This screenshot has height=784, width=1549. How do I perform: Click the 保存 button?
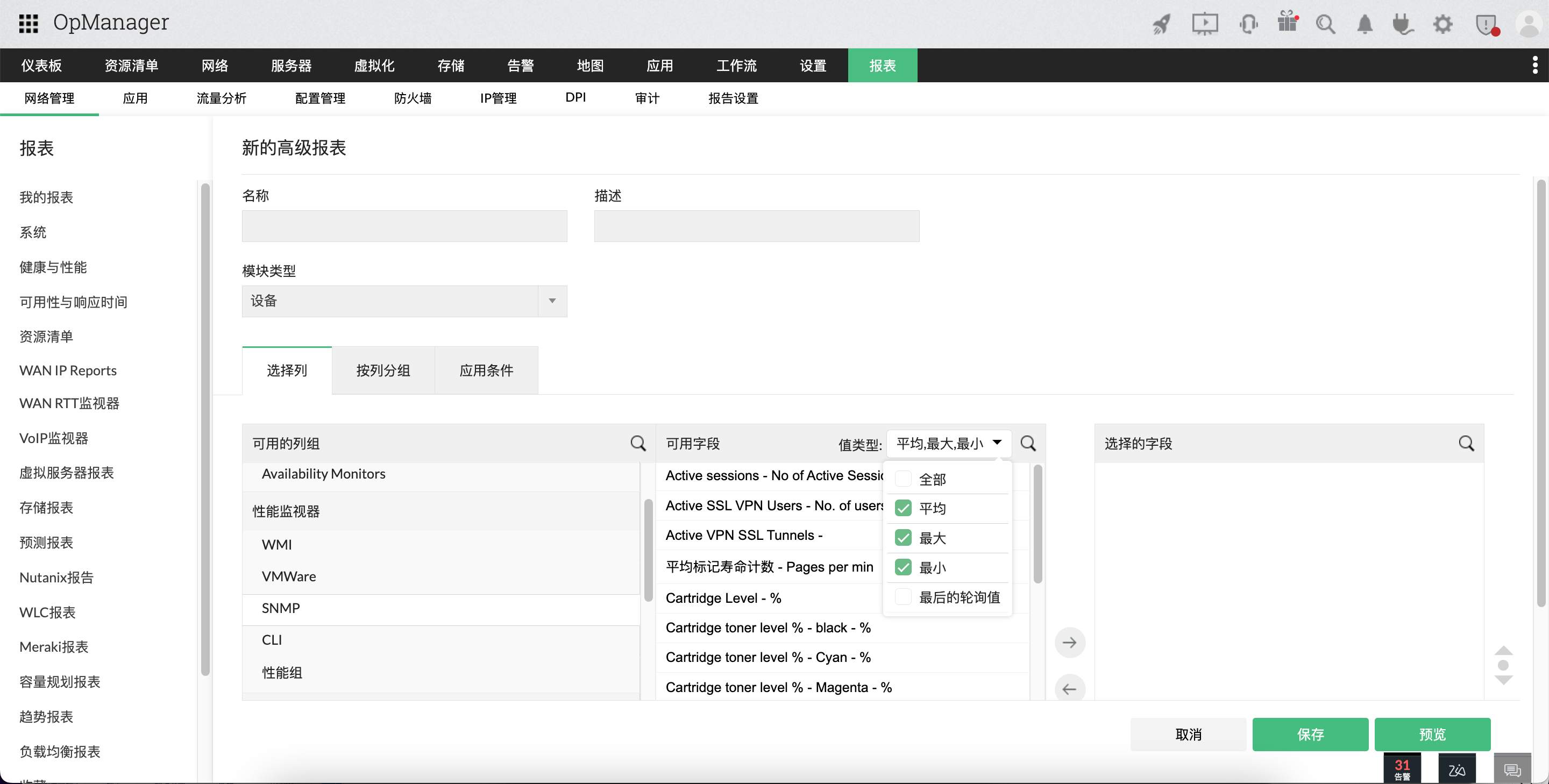[x=1310, y=734]
